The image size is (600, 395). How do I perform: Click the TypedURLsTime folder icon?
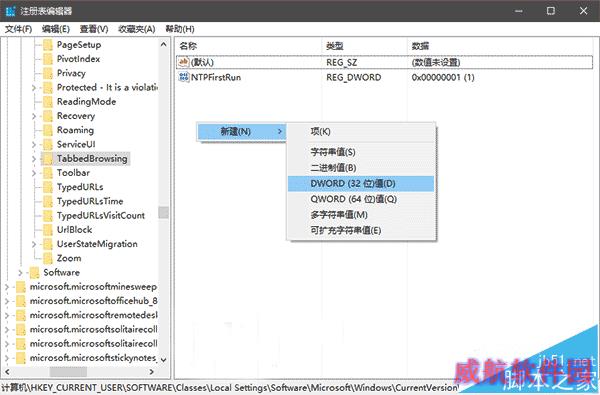[x=47, y=201]
